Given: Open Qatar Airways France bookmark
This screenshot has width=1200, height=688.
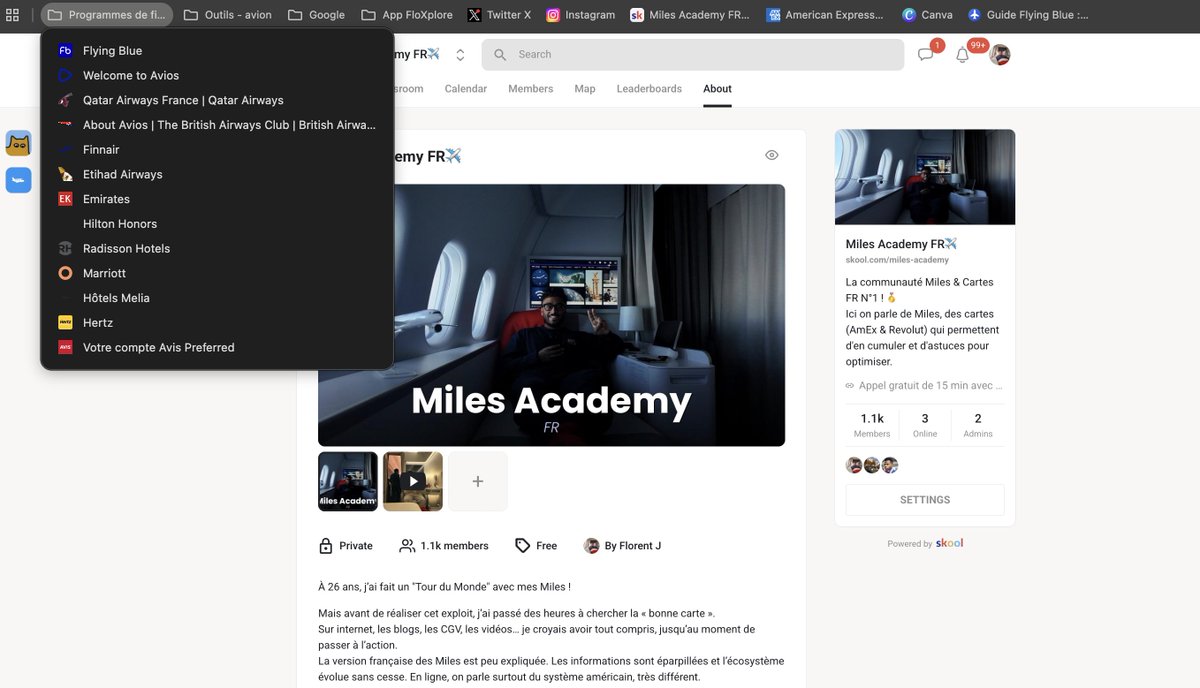Looking at the screenshot, I should tap(216, 100).
